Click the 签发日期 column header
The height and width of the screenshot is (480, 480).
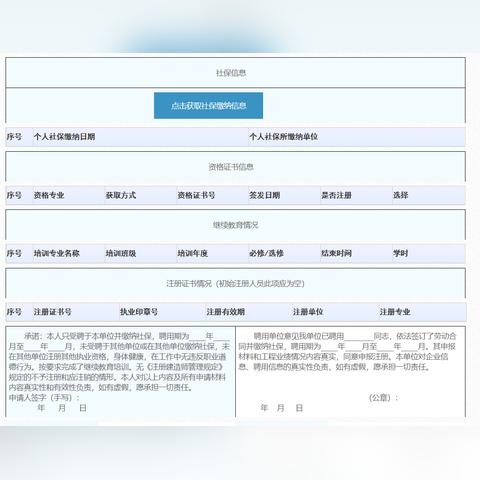(x=265, y=195)
